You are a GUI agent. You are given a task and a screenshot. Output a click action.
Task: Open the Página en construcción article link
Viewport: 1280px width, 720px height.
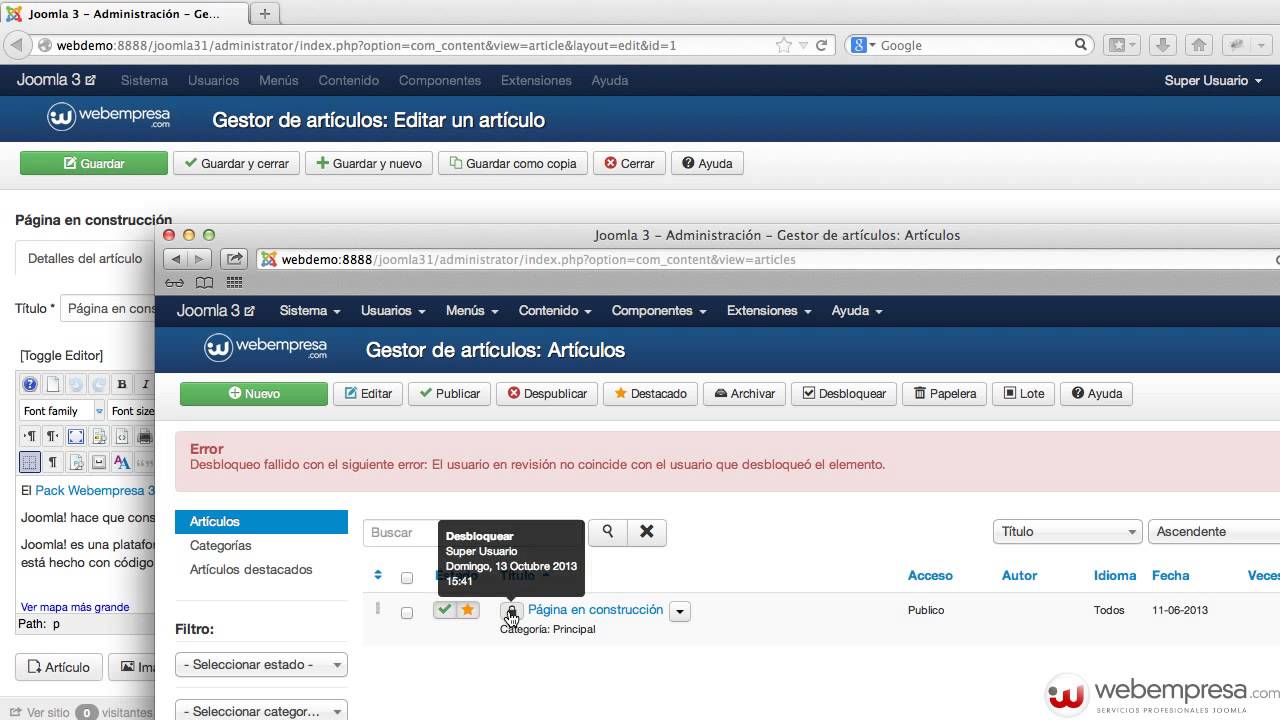(596, 609)
